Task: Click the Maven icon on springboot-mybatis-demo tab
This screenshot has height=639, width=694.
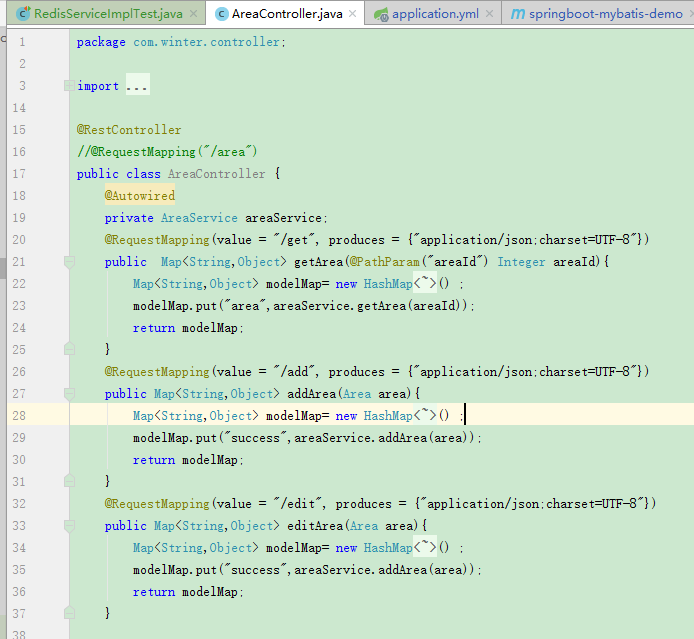Action: [517, 14]
